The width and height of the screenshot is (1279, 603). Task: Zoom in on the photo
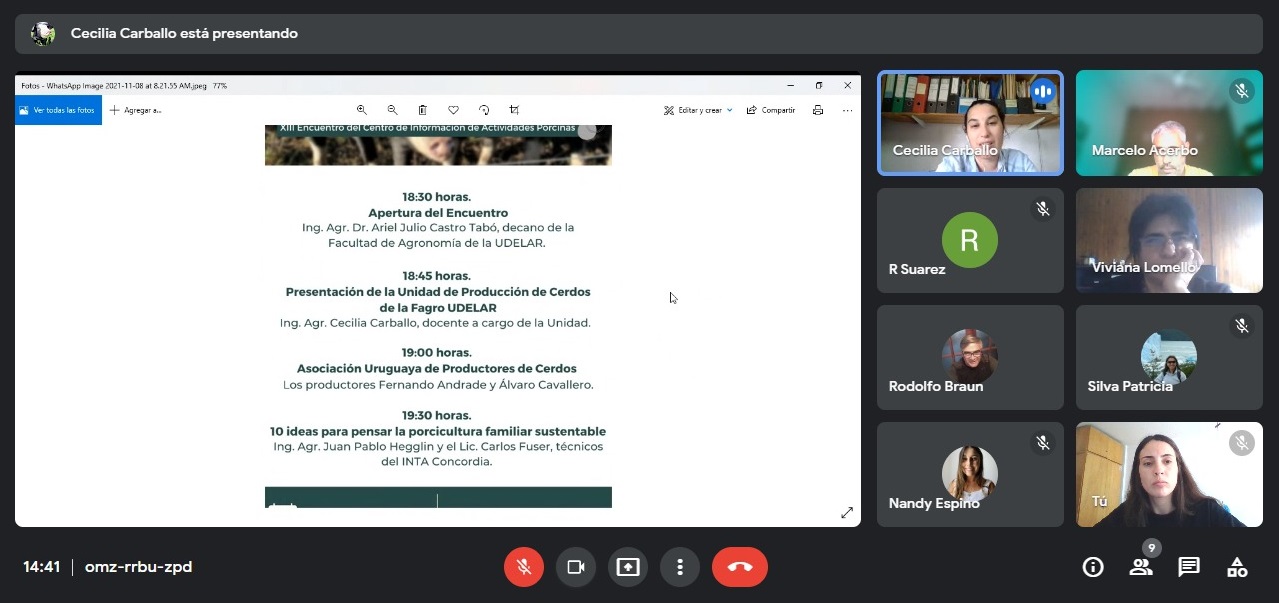pos(362,110)
